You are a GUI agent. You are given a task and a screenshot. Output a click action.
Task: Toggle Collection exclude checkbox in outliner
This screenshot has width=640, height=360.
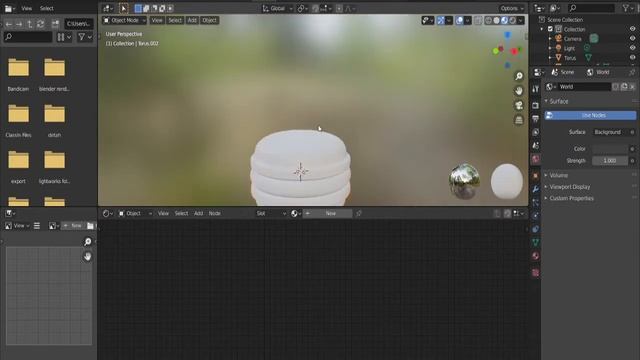(x=550, y=29)
